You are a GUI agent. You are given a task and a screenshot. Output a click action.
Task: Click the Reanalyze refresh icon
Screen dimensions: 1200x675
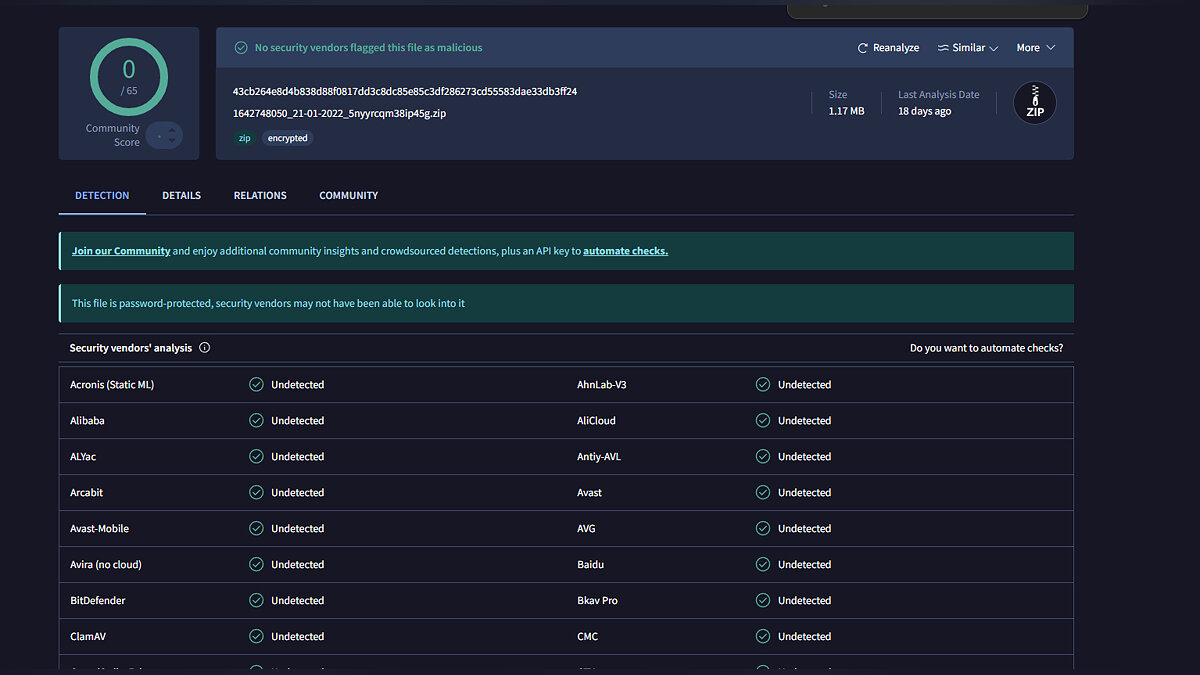coord(863,48)
